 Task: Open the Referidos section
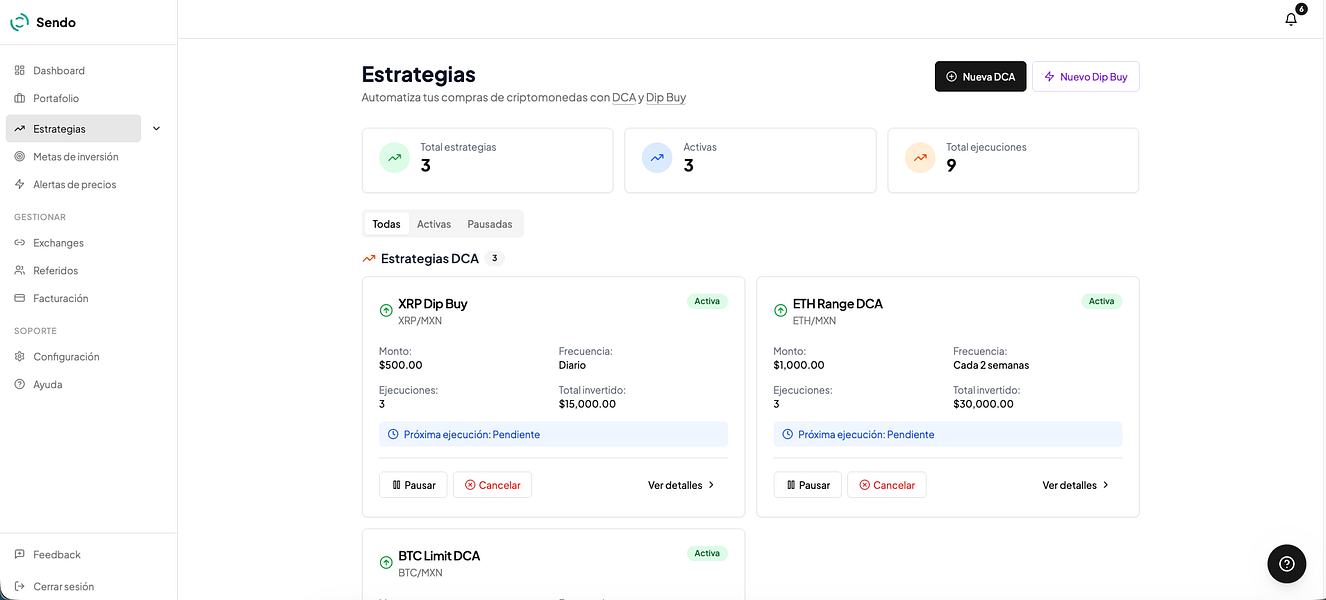tap(57, 270)
